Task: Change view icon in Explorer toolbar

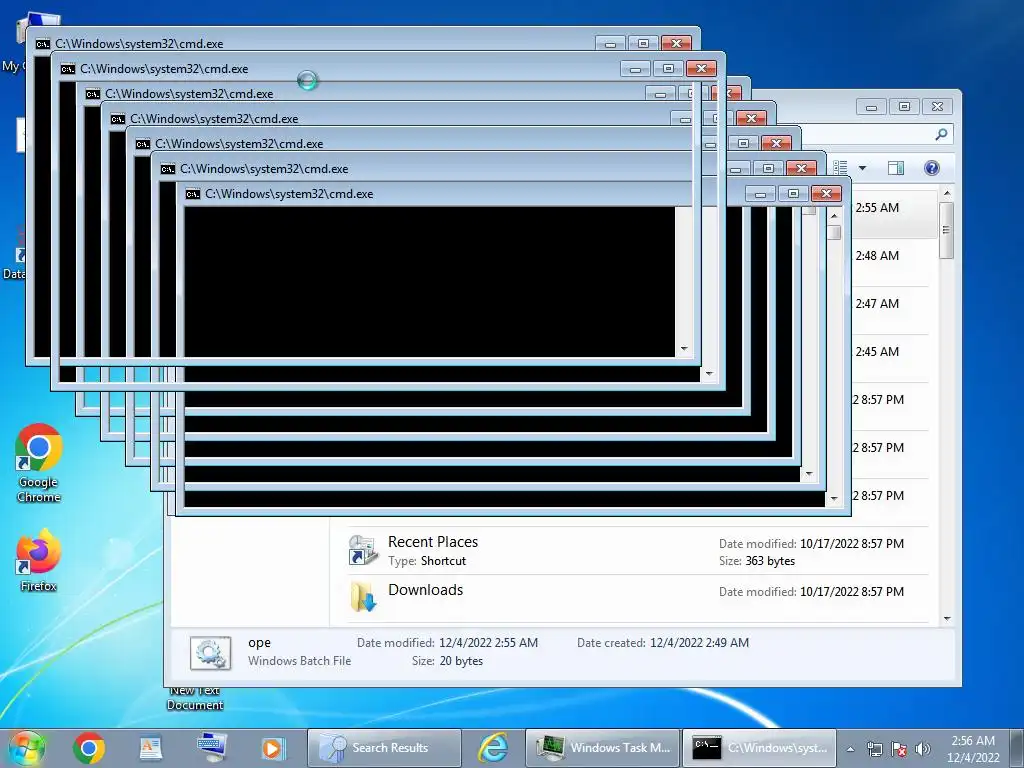Action: [x=840, y=168]
